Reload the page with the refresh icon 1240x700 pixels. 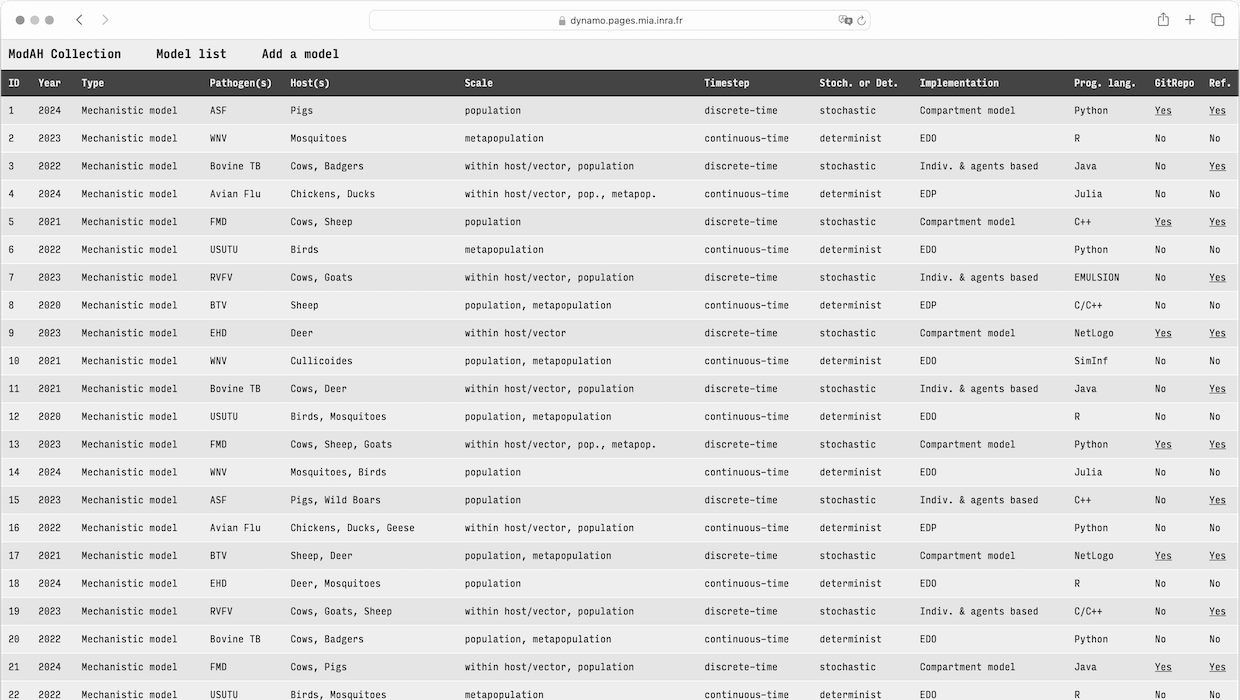point(861,20)
